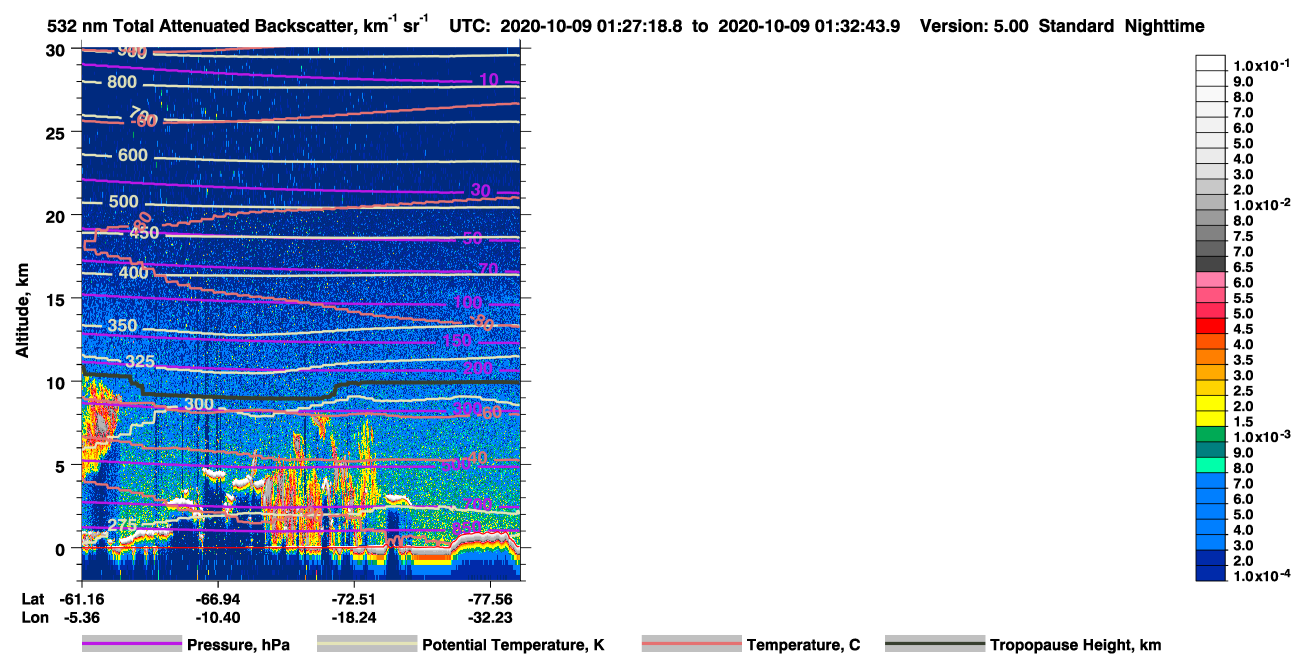1300x667 pixels.
Task: Click the longitude value -32.23
Action: (491, 617)
